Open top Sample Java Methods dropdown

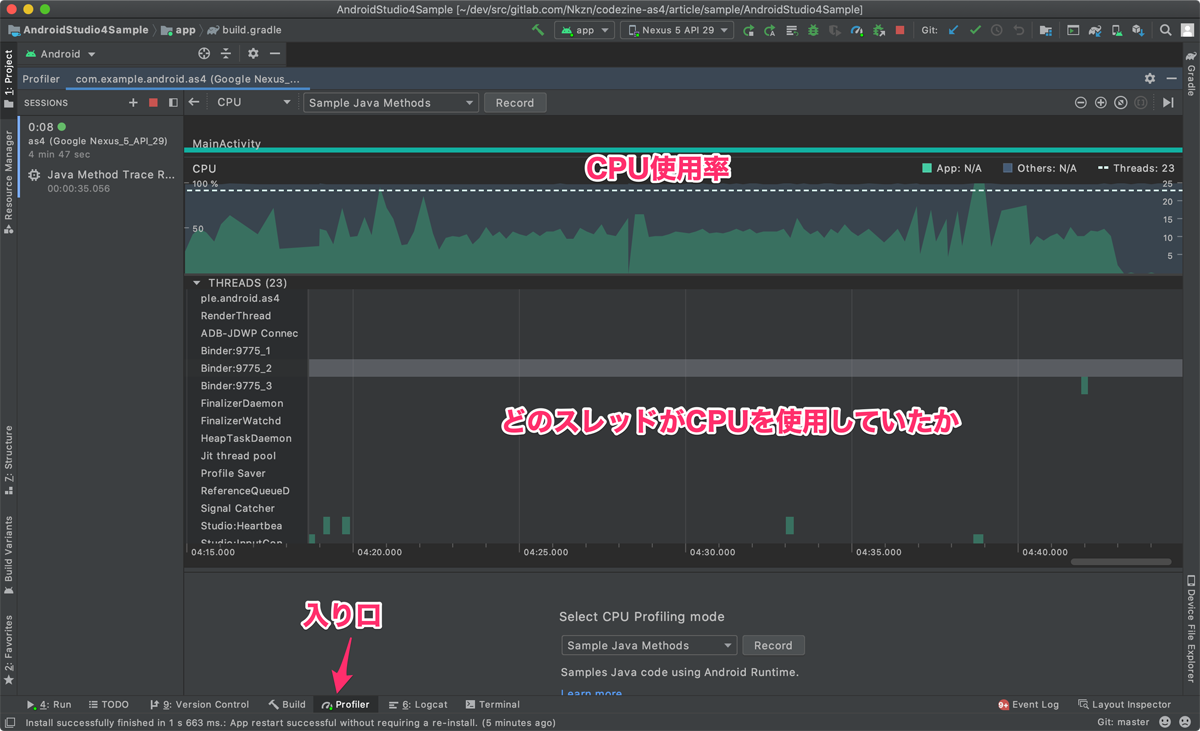click(391, 102)
